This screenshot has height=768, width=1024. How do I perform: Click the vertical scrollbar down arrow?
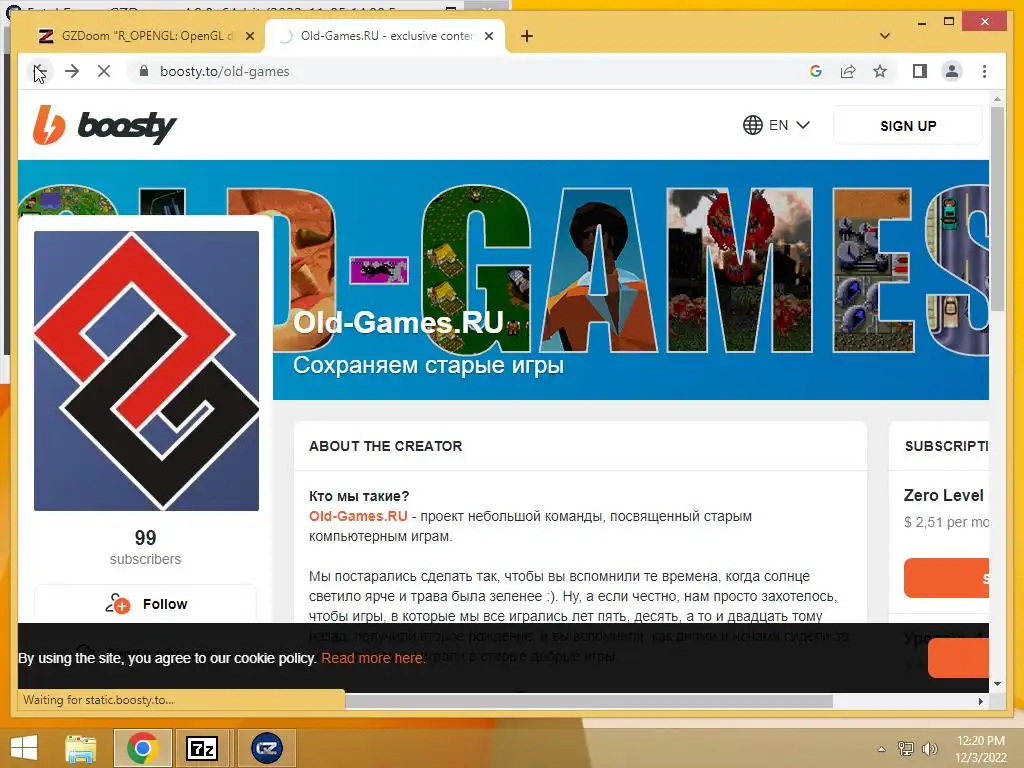tap(997, 684)
